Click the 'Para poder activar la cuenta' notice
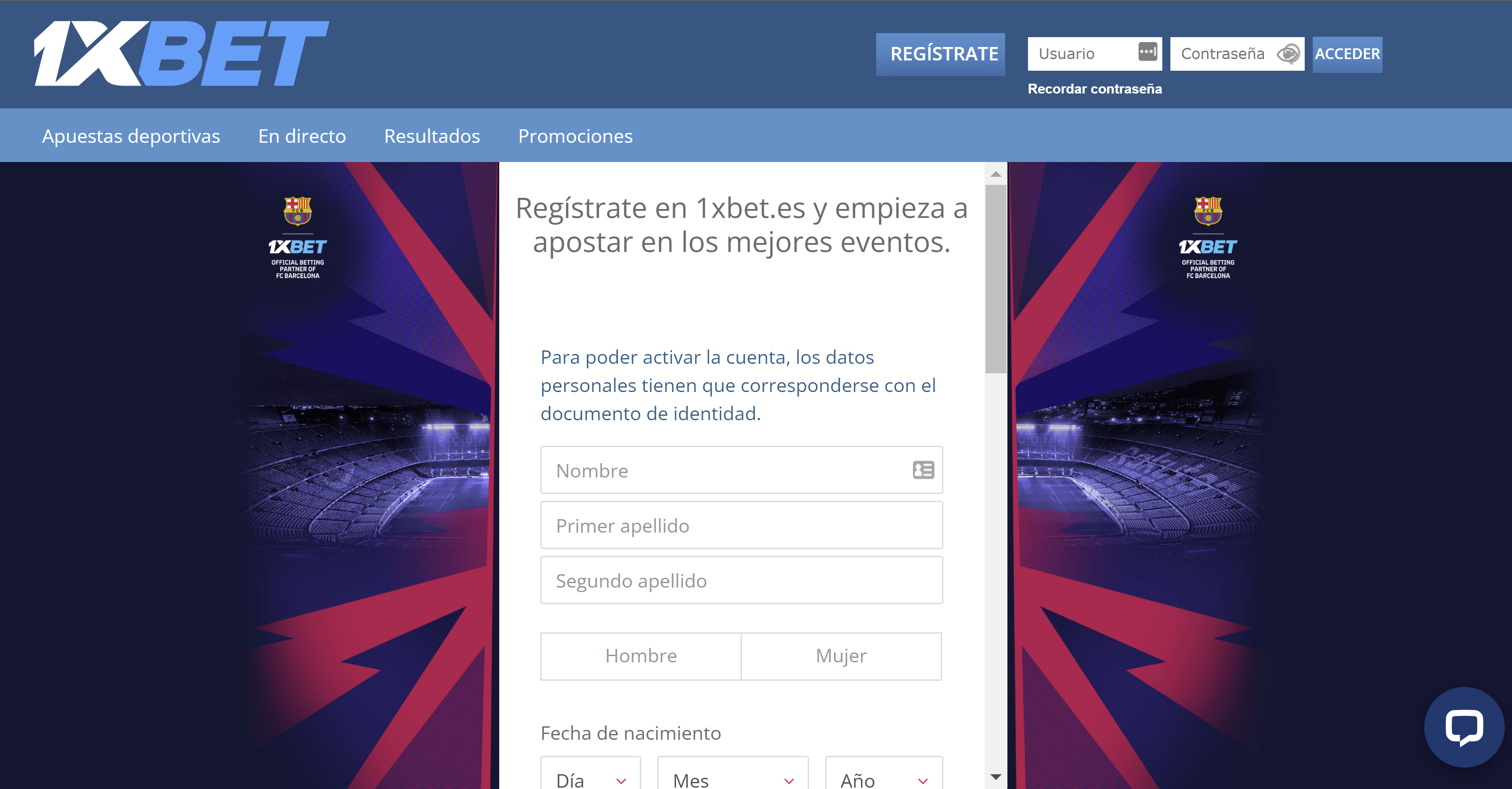Screen dimensions: 1512x789 point(738,385)
